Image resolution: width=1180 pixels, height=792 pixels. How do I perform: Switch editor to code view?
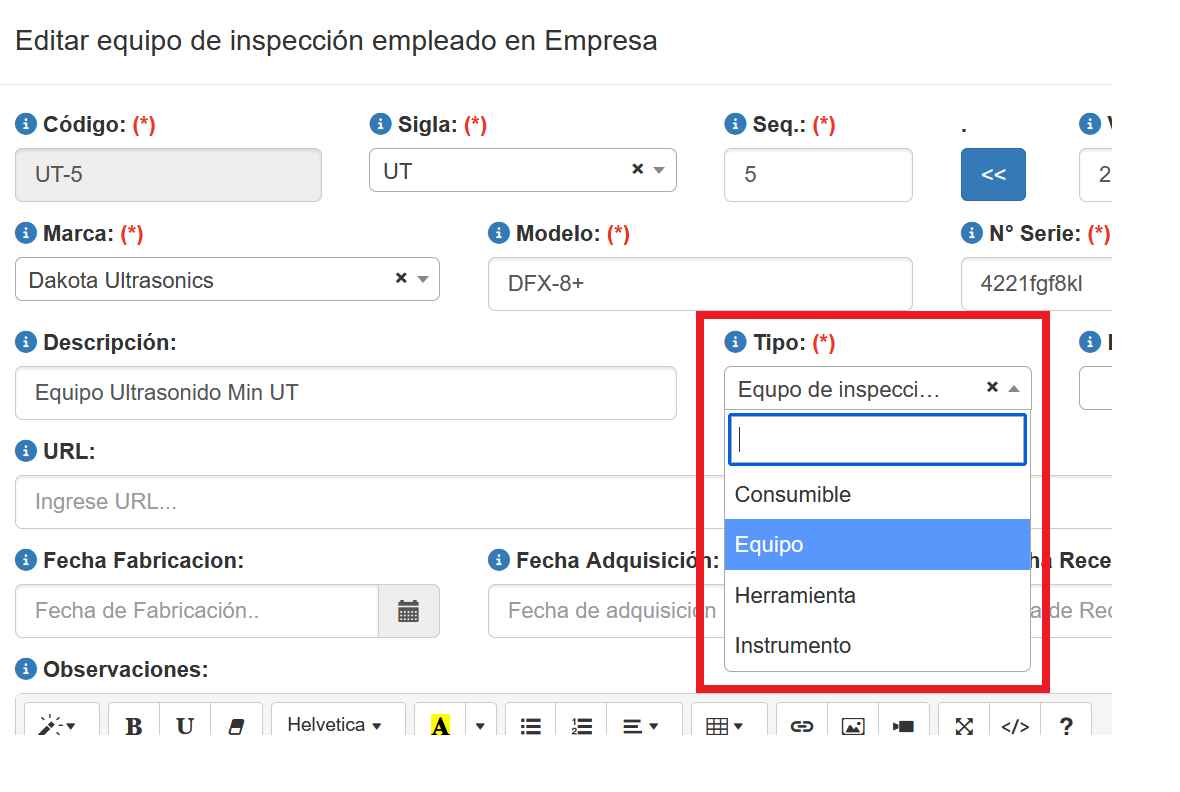pos(1015,725)
